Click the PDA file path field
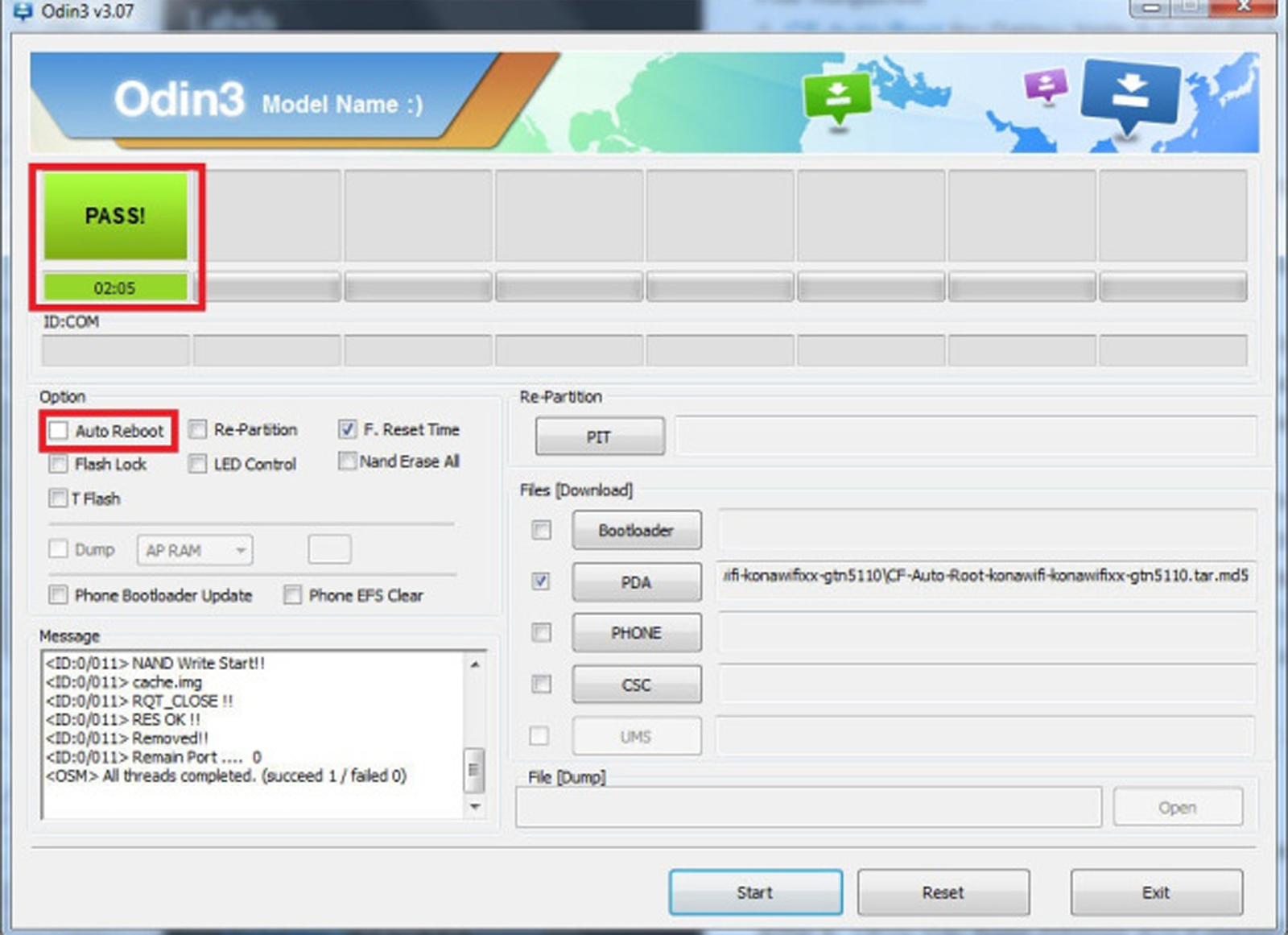Screen dimensions: 1288x935 (986, 581)
